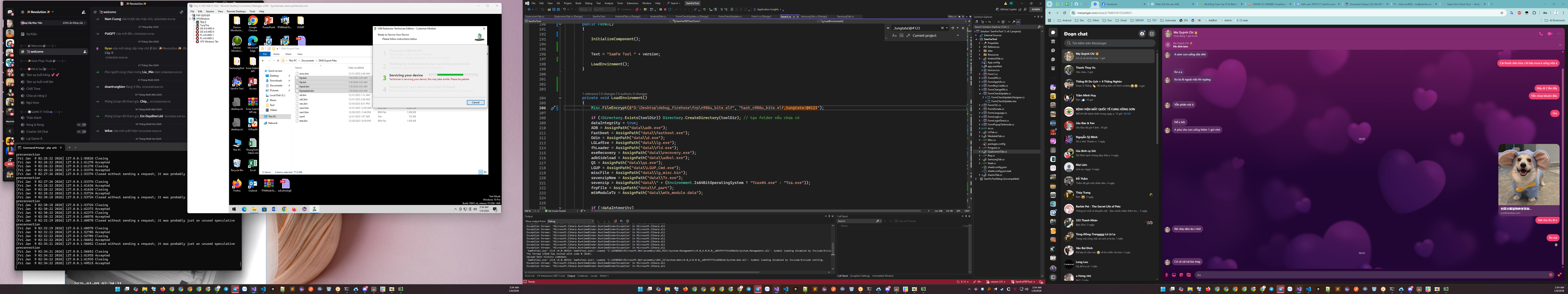The width and height of the screenshot is (1568, 294).
Task: Start a video call in Messenger chat header
Action: (1550, 33)
